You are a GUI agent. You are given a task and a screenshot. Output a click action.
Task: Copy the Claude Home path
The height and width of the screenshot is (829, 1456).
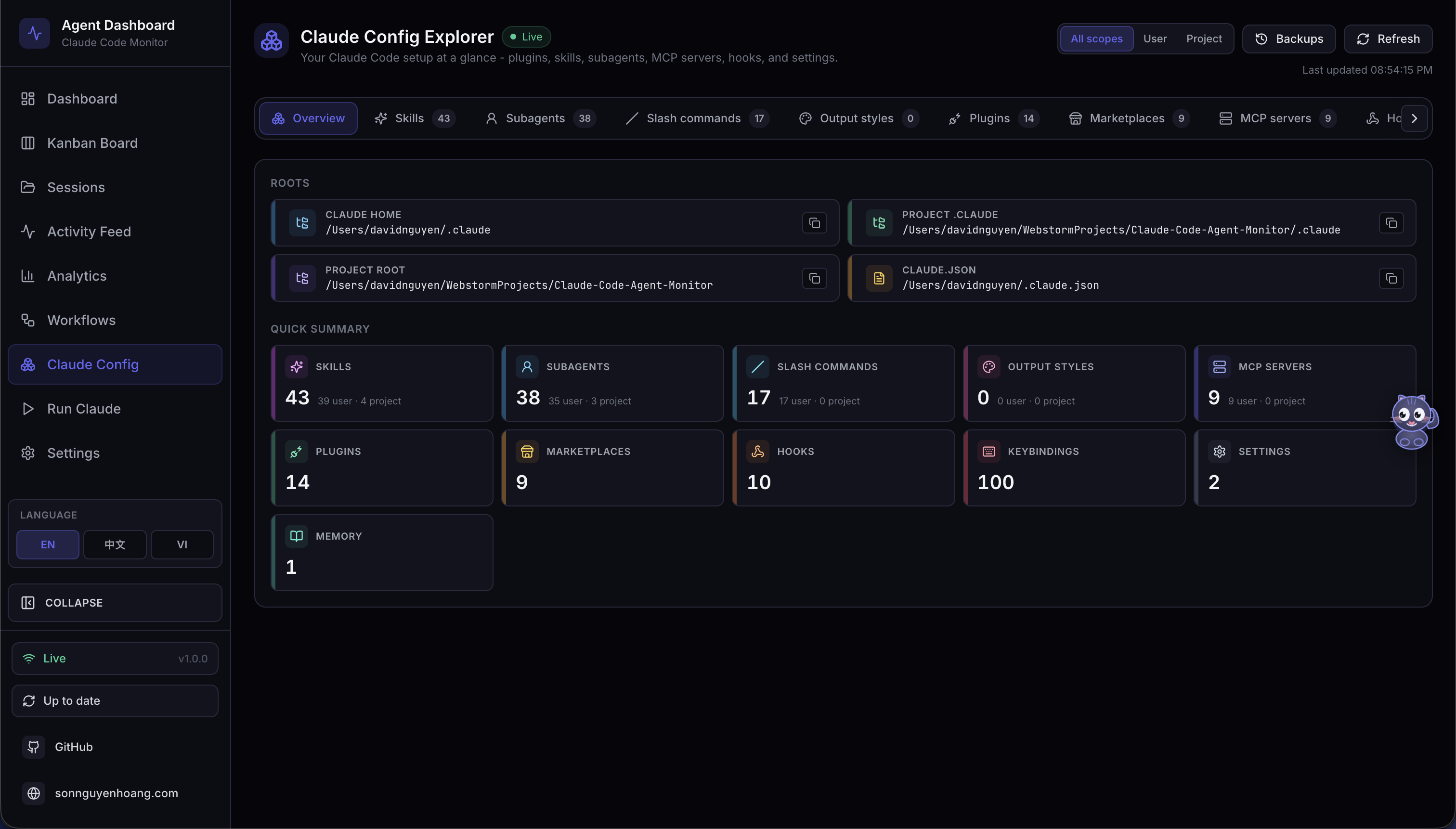tap(814, 223)
